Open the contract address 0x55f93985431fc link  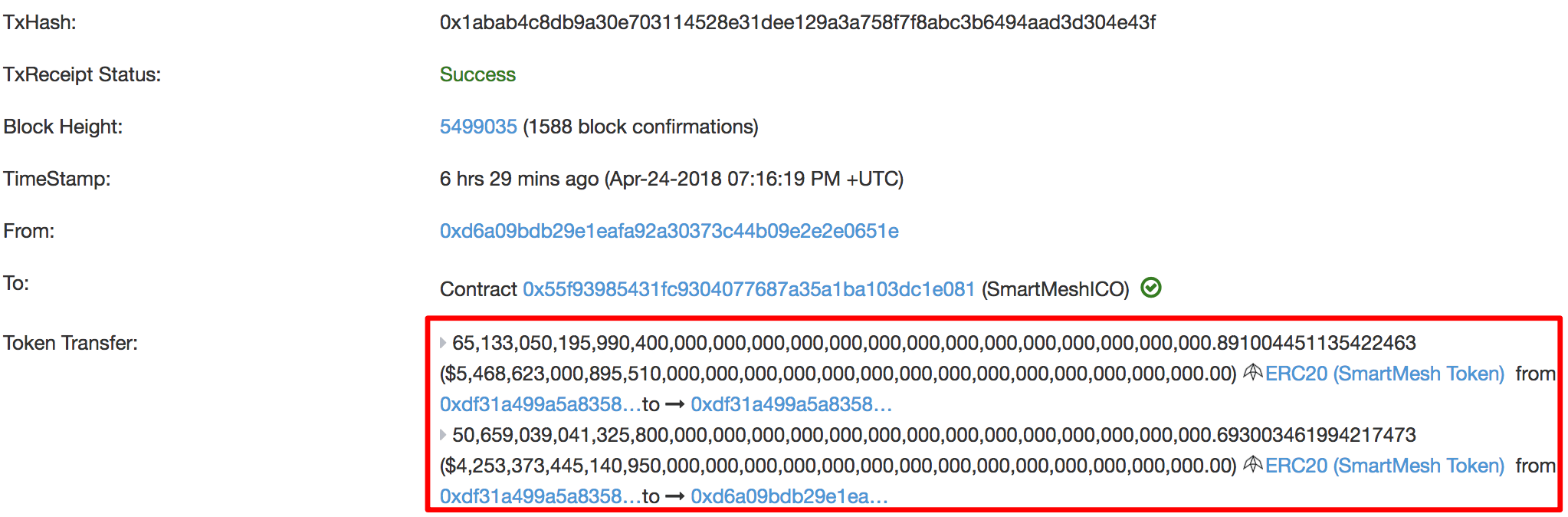click(749, 289)
